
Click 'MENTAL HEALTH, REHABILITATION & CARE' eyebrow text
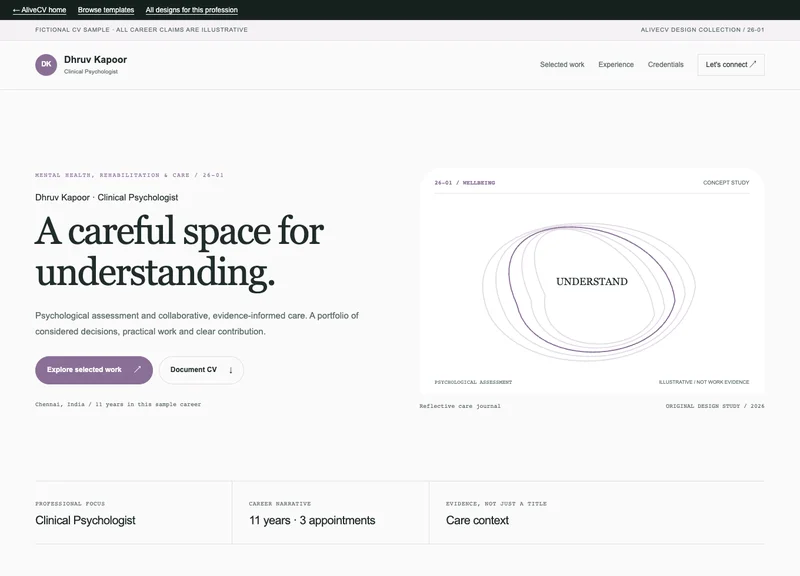point(129,175)
